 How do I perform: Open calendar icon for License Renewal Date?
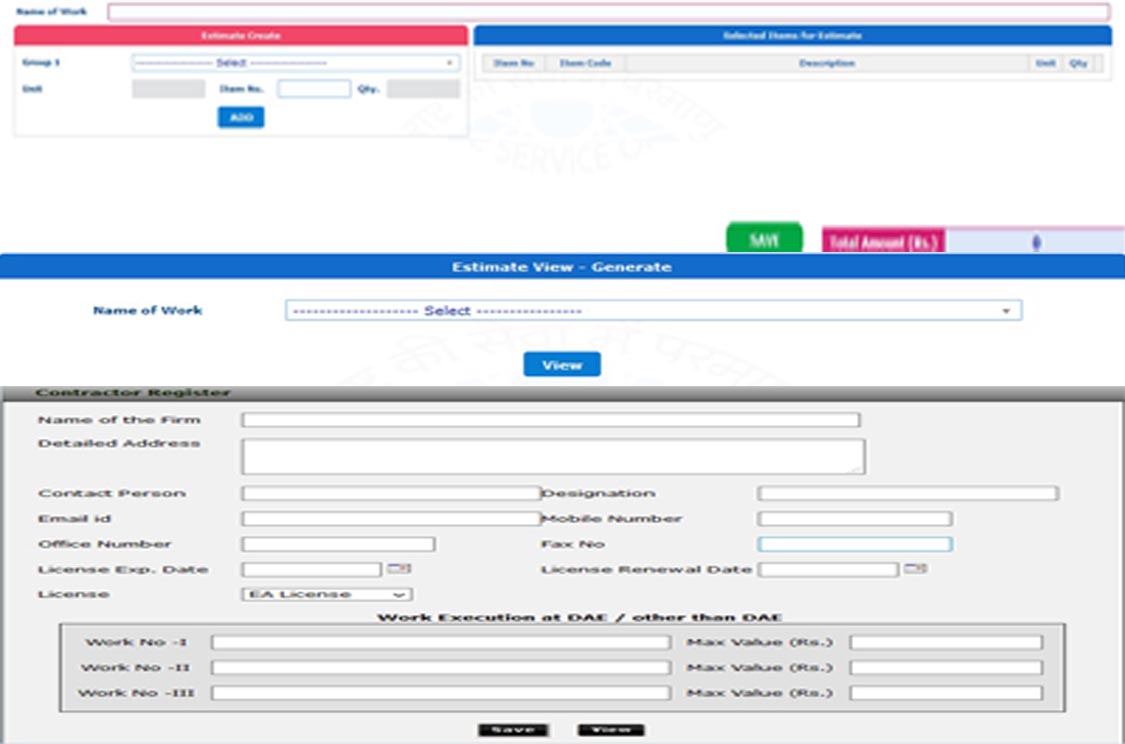(x=915, y=569)
